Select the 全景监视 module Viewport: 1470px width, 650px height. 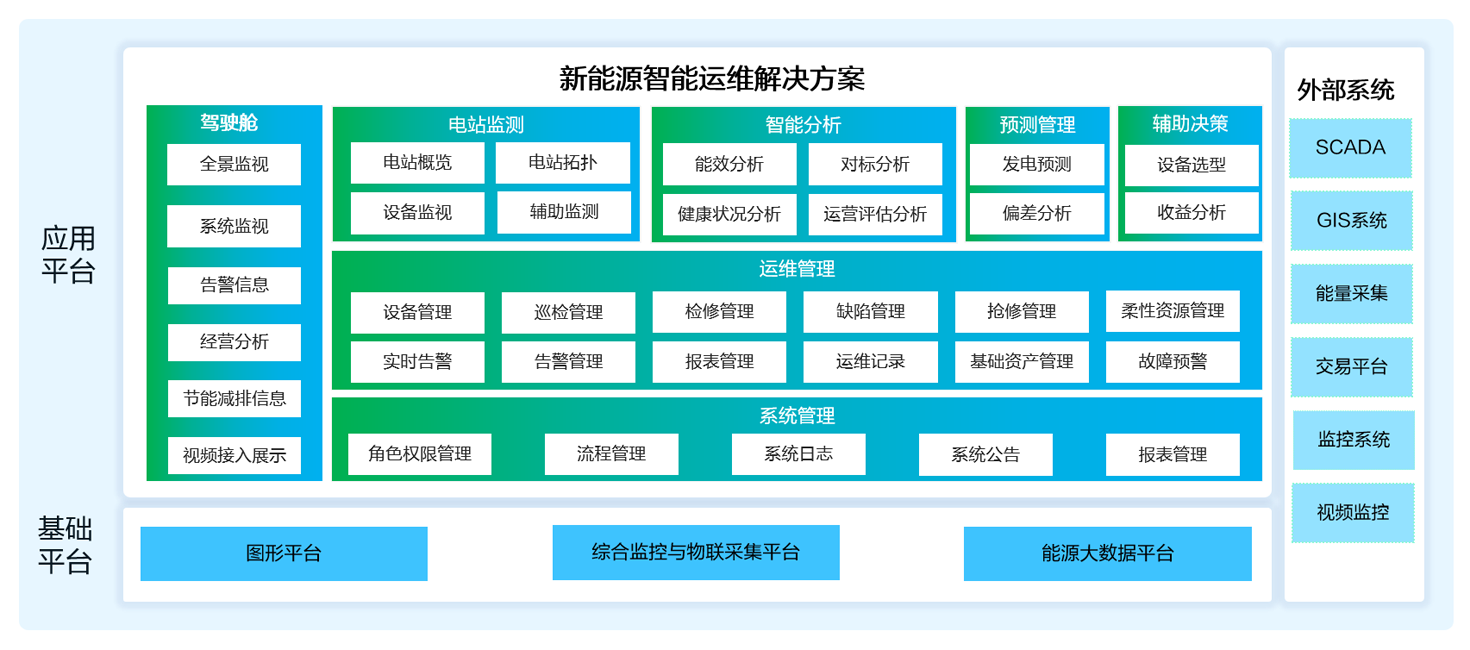coord(234,164)
